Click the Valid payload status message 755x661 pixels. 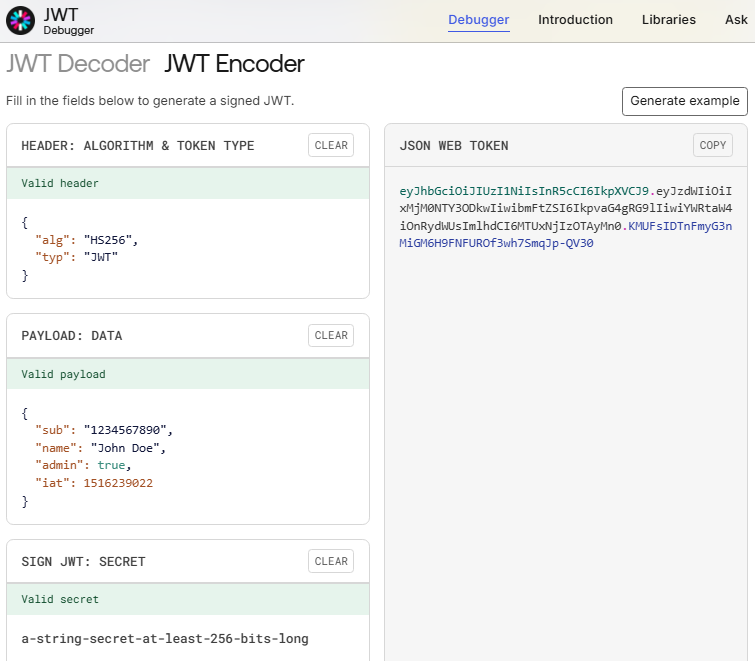coord(63,374)
